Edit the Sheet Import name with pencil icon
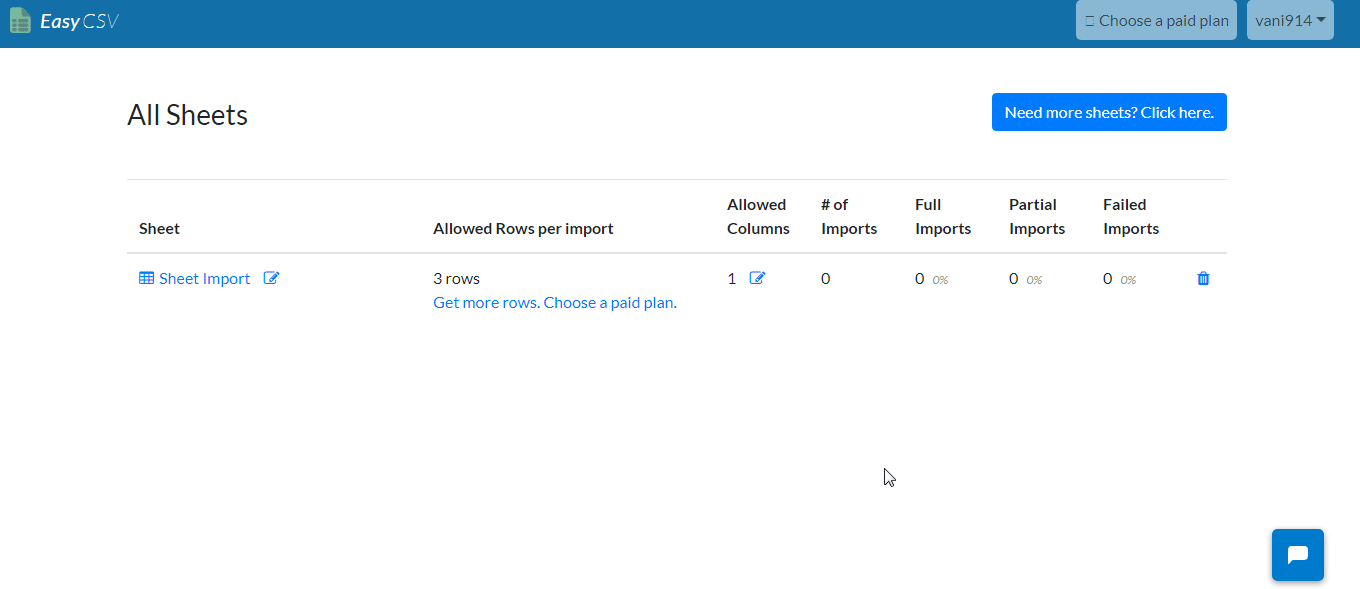This screenshot has height=589, width=1360. coord(271,278)
